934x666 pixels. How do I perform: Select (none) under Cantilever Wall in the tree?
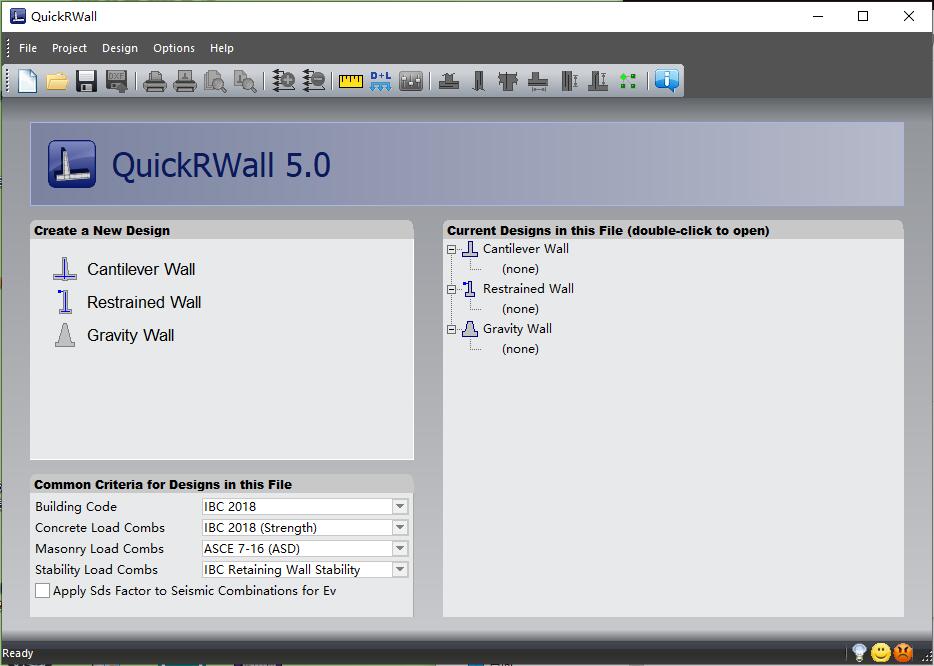pos(521,269)
